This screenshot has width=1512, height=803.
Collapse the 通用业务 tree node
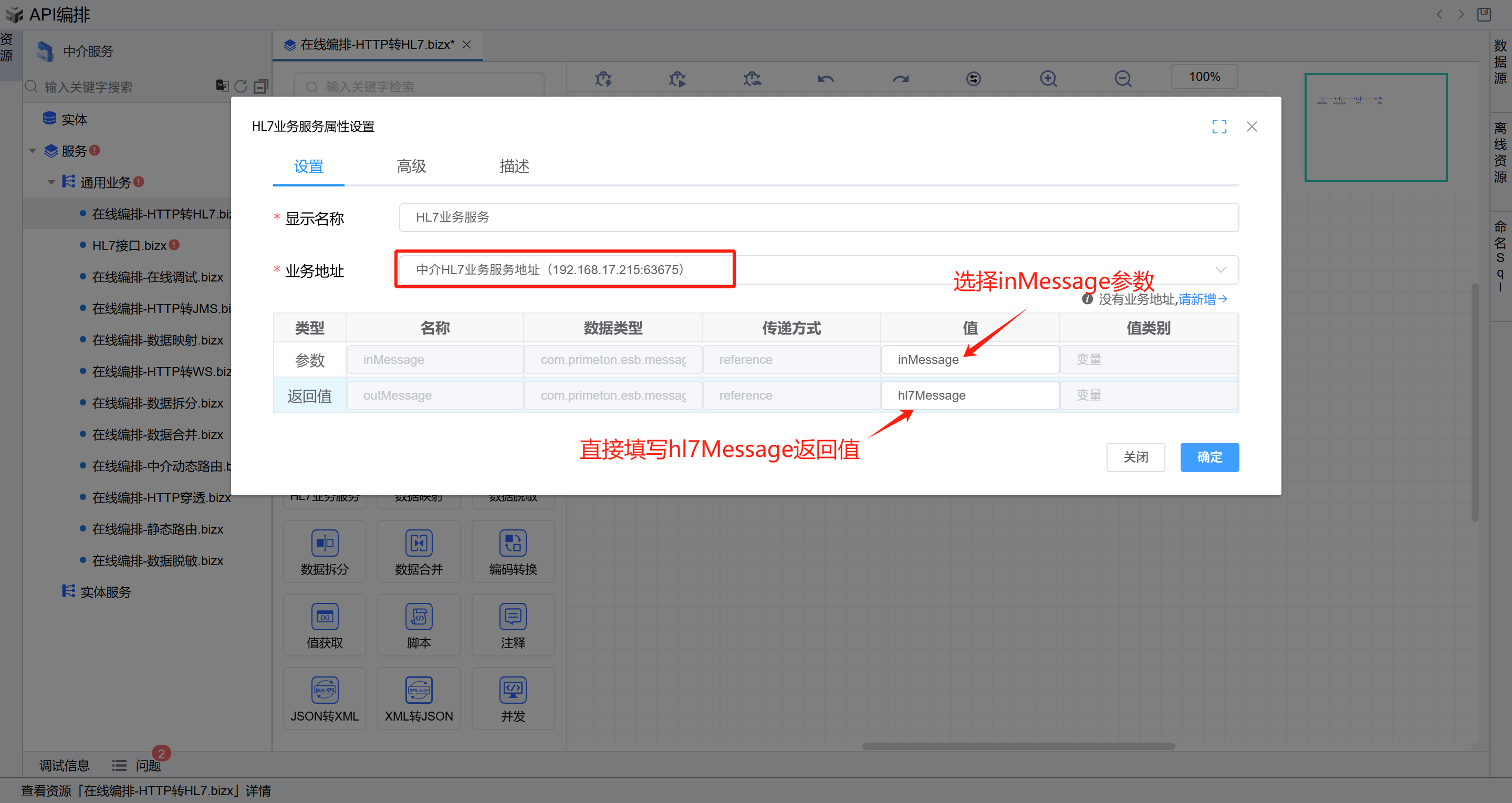(51, 183)
